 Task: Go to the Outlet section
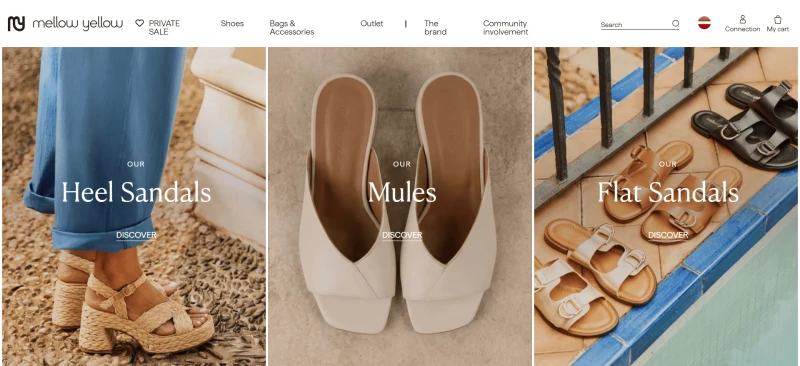coord(371,23)
